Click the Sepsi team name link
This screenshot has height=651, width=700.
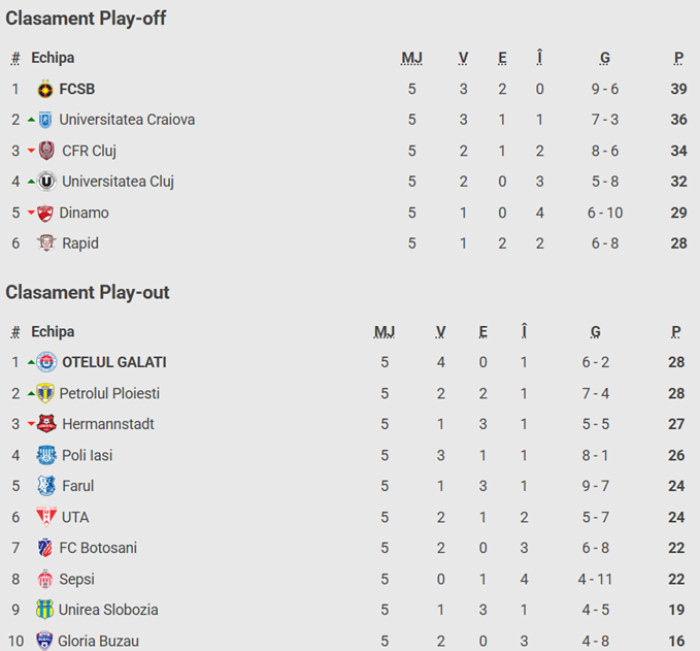(78, 579)
